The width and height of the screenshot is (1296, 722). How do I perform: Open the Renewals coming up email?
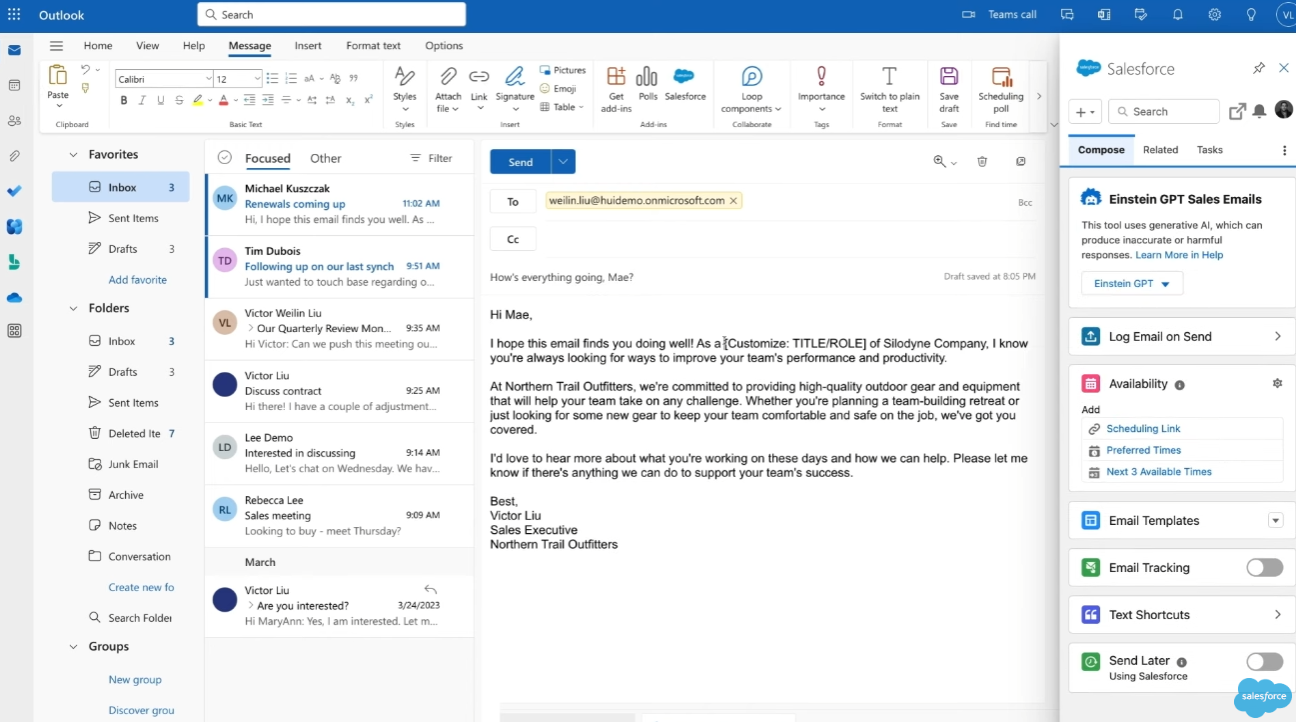[340, 204]
